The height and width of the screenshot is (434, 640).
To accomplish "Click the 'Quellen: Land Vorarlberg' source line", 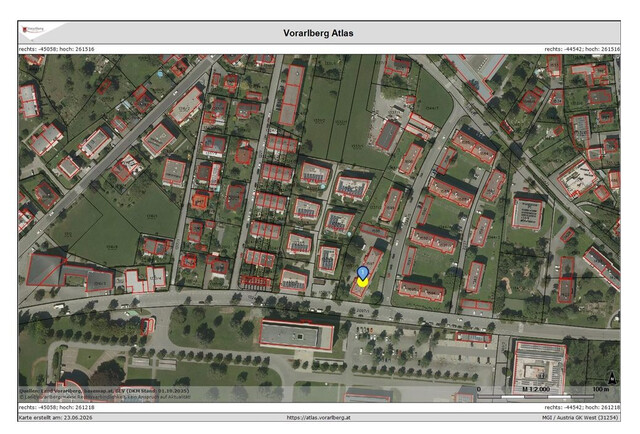I will pyautogui.click(x=105, y=391).
